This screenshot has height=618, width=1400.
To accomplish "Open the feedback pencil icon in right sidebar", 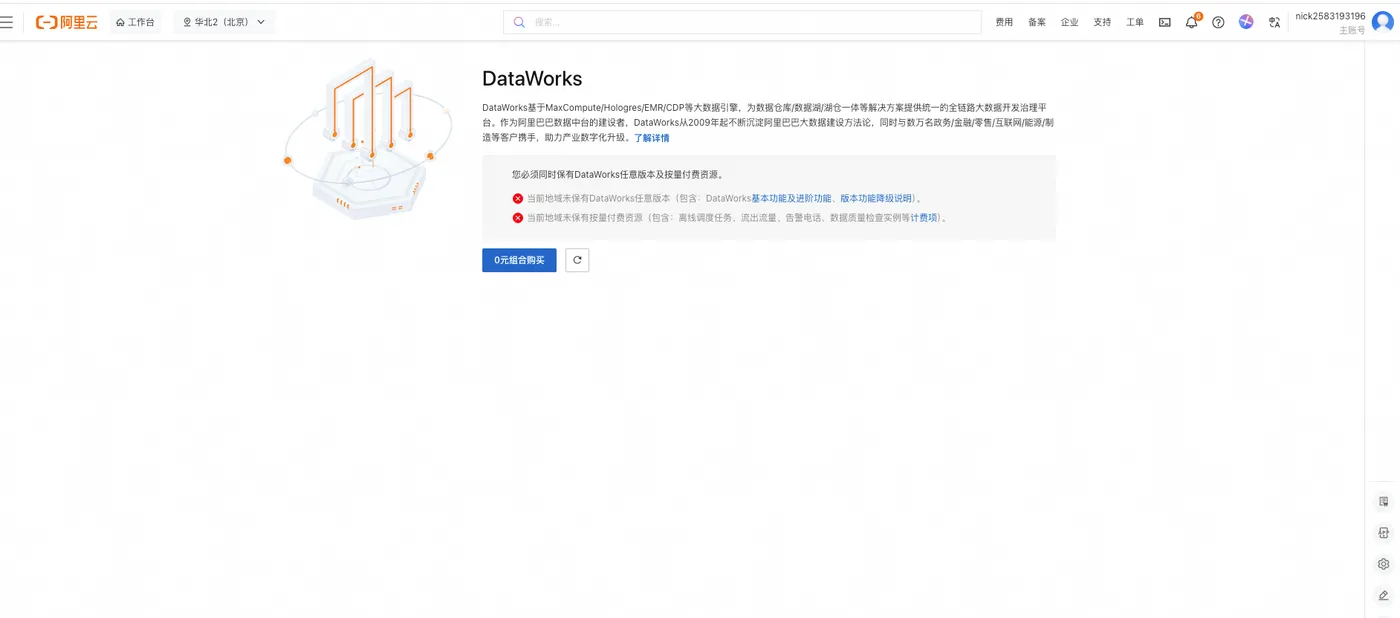I will (x=1384, y=595).
